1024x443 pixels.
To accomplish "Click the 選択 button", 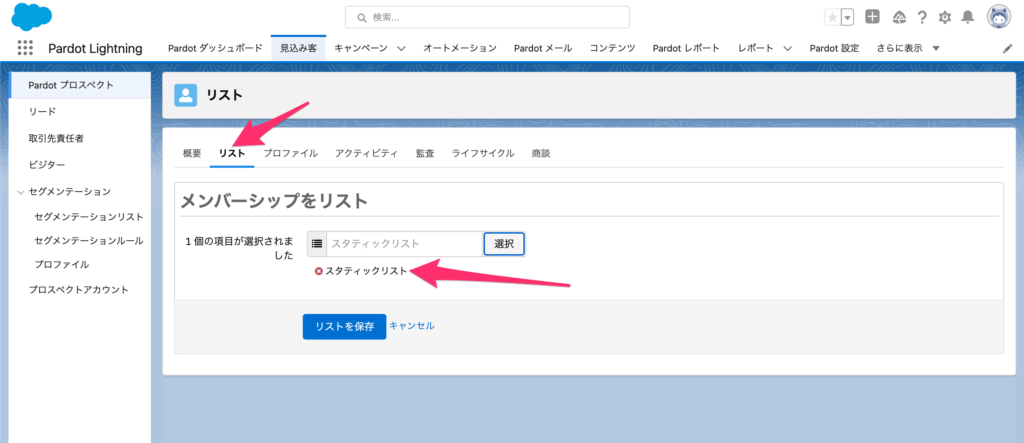I will [x=504, y=244].
